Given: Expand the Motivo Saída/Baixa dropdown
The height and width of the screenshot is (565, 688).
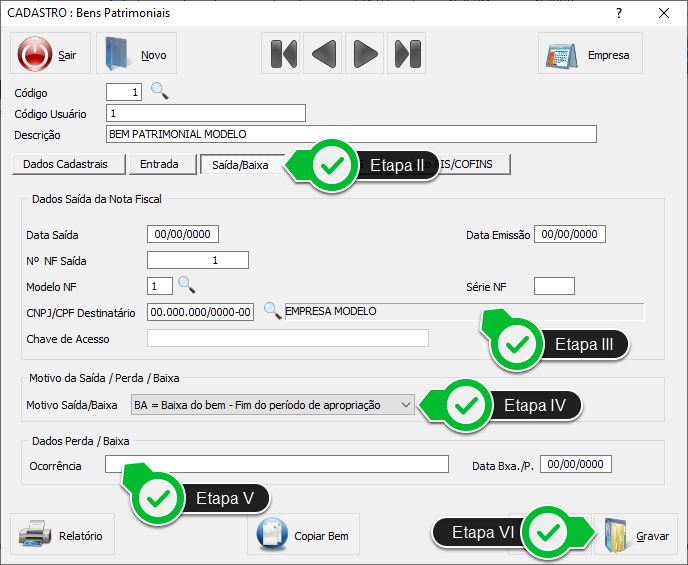Looking at the screenshot, I should click(x=404, y=404).
